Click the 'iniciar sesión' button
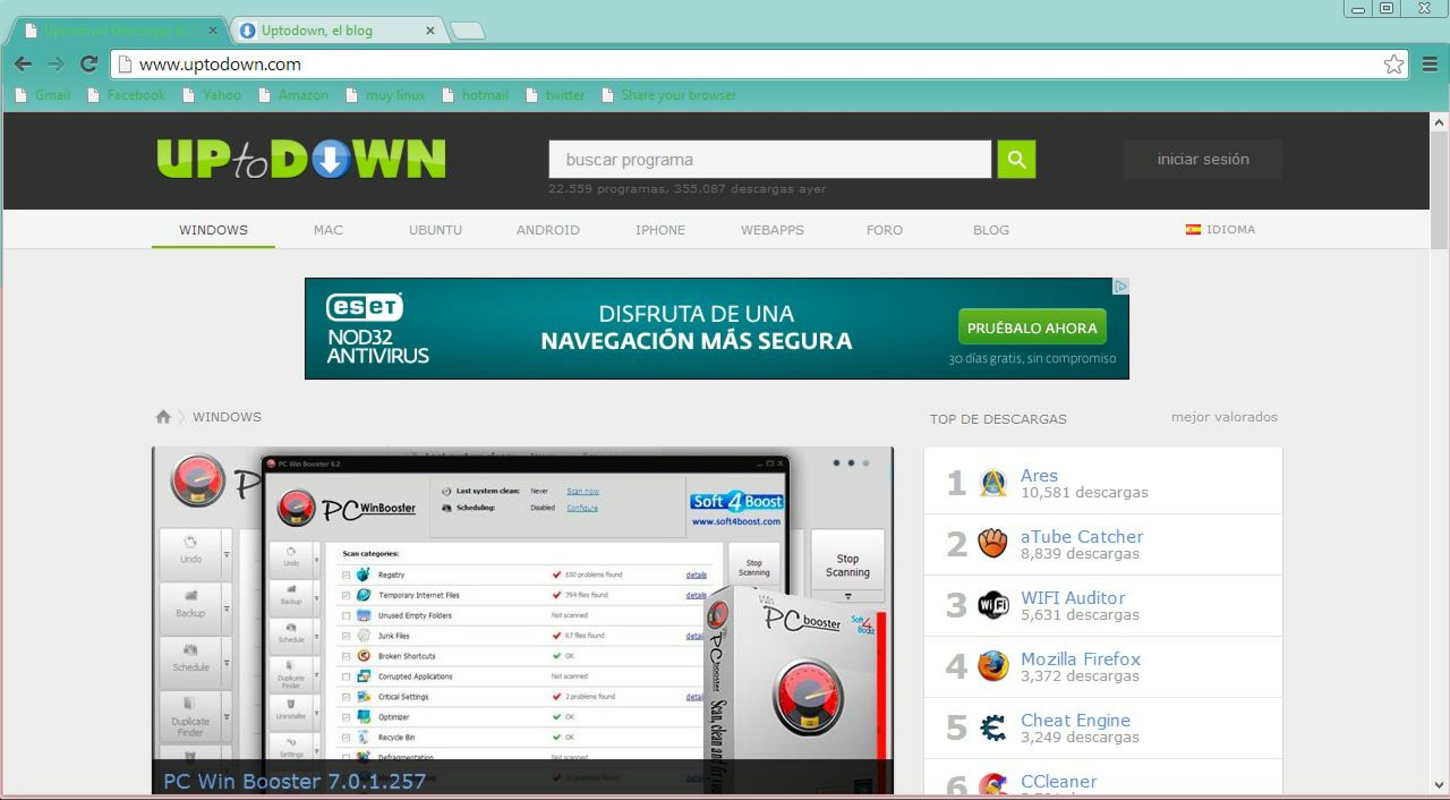1450x800 pixels. click(x=1203, y=159)
